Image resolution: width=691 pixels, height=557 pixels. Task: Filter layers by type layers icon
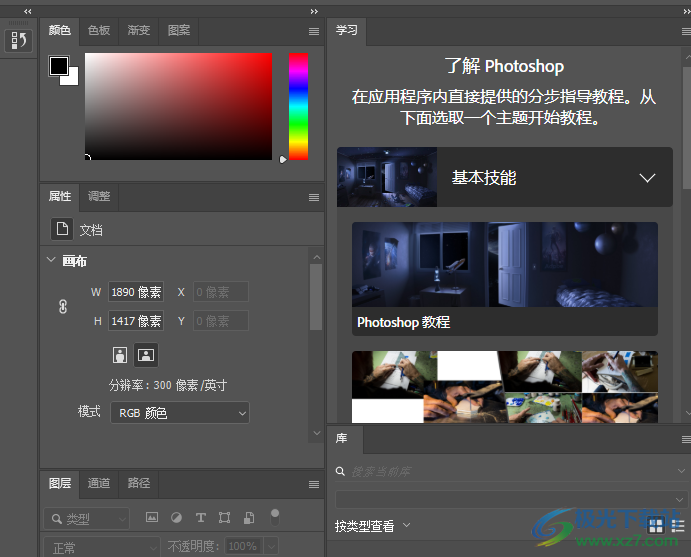pos(201,517)
